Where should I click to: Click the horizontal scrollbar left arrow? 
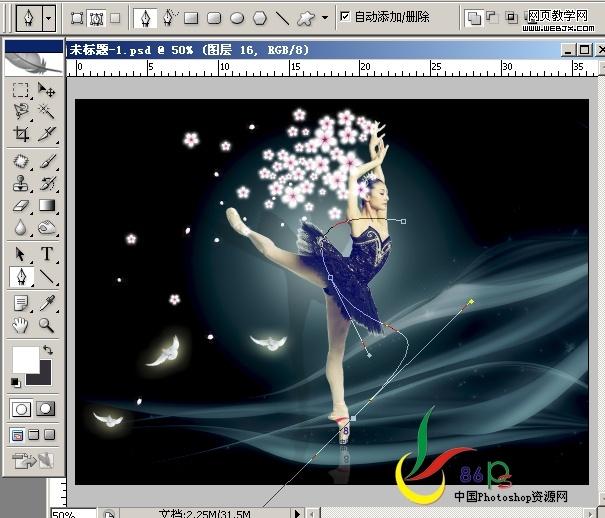311,513
